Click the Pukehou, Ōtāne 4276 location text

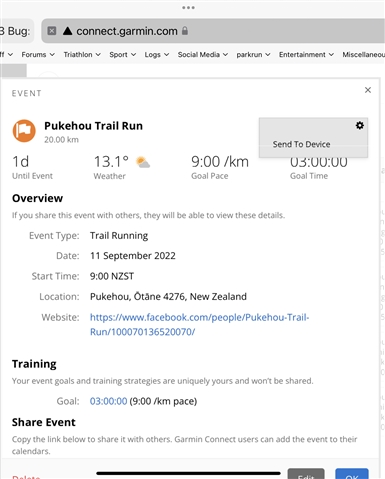[x=168, y=296]
